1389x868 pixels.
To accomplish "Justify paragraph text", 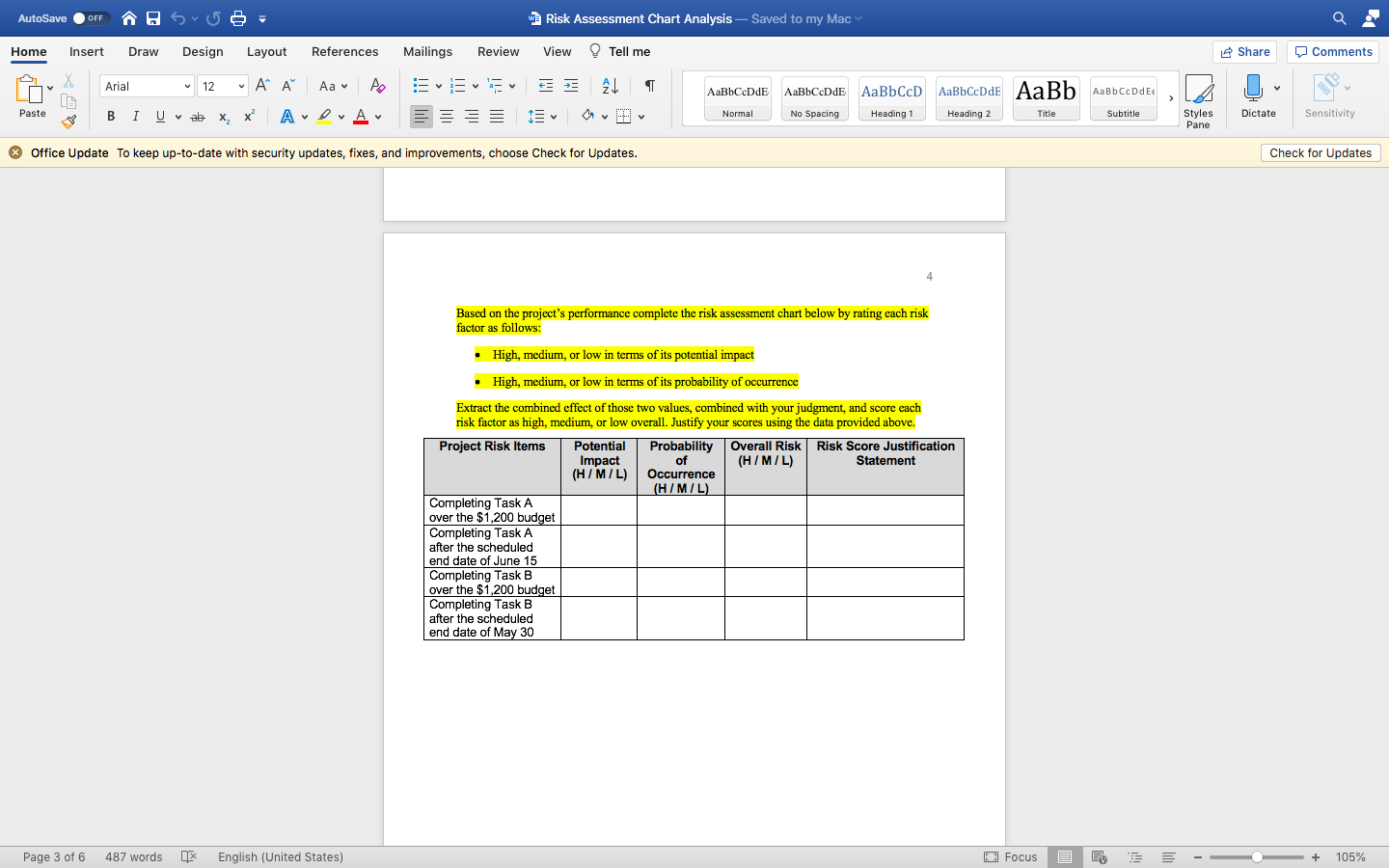I will 497,117.
